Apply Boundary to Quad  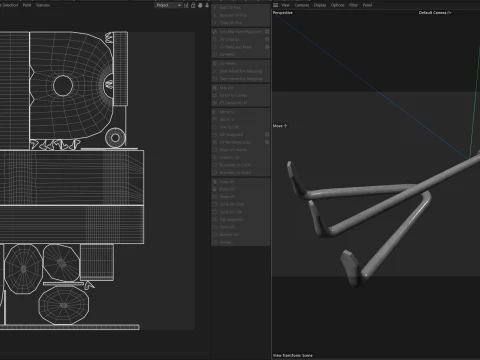(240, 173)
